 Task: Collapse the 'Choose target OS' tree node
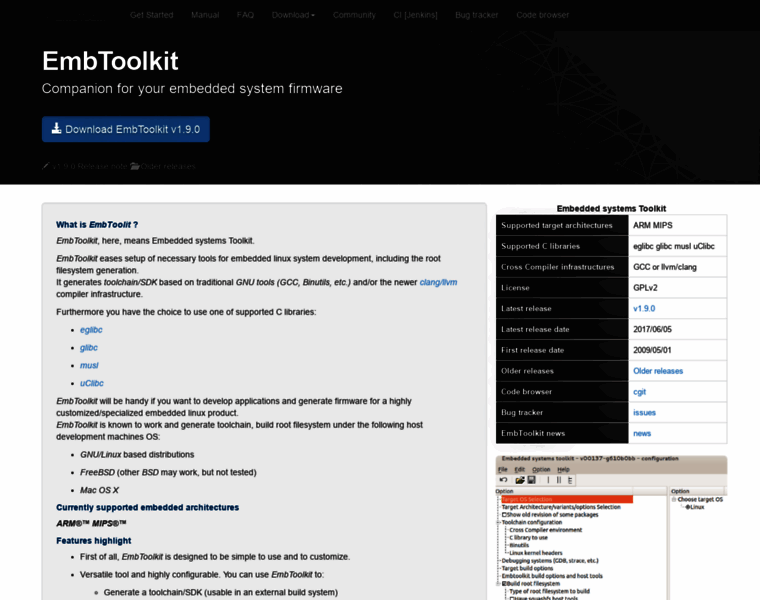[674, 499]
